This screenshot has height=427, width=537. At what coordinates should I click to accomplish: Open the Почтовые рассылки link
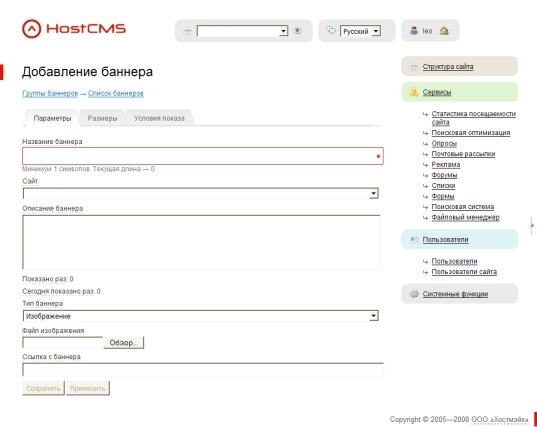pos(463,154)
